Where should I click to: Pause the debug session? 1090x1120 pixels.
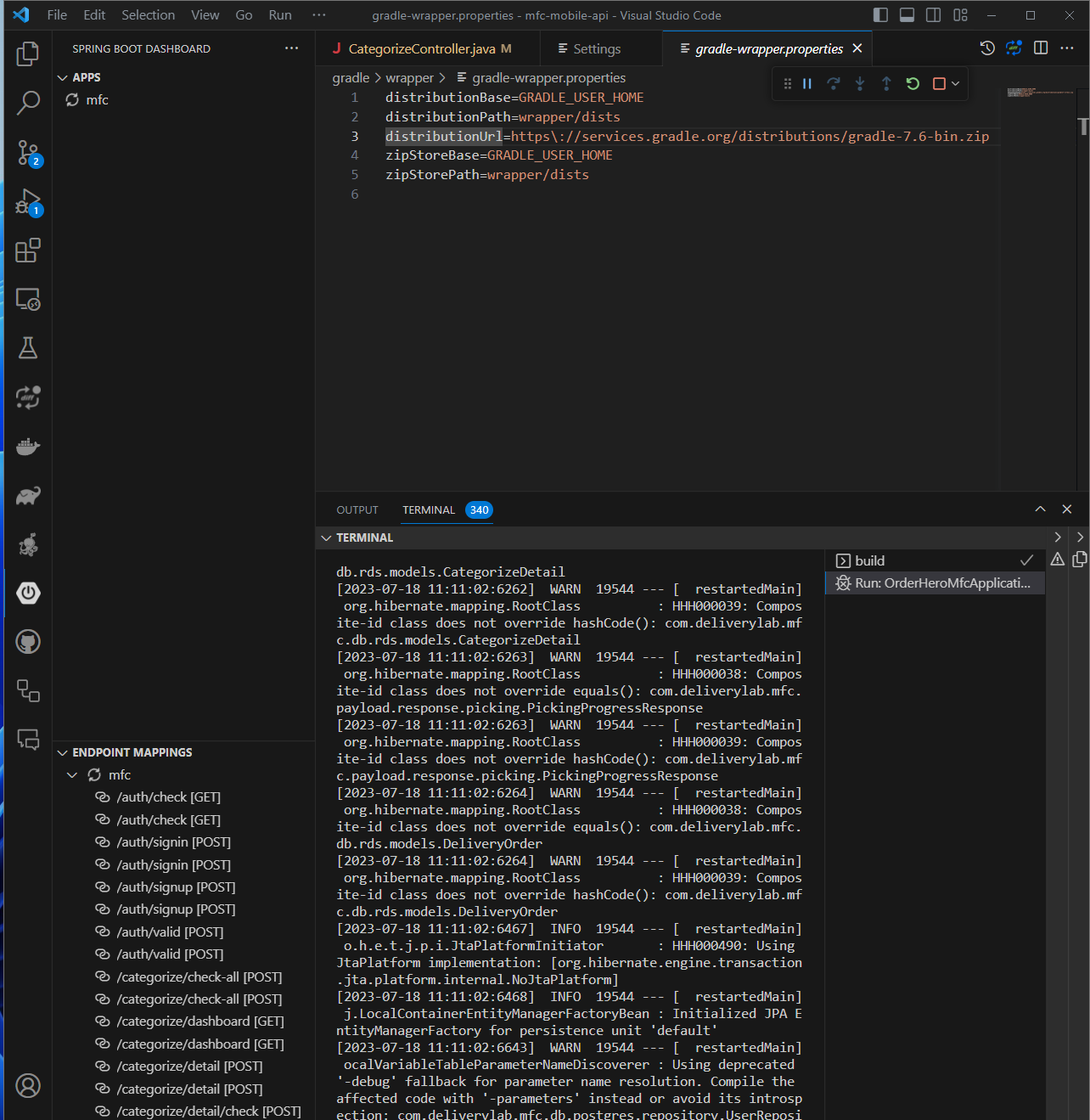pos(807,83)
